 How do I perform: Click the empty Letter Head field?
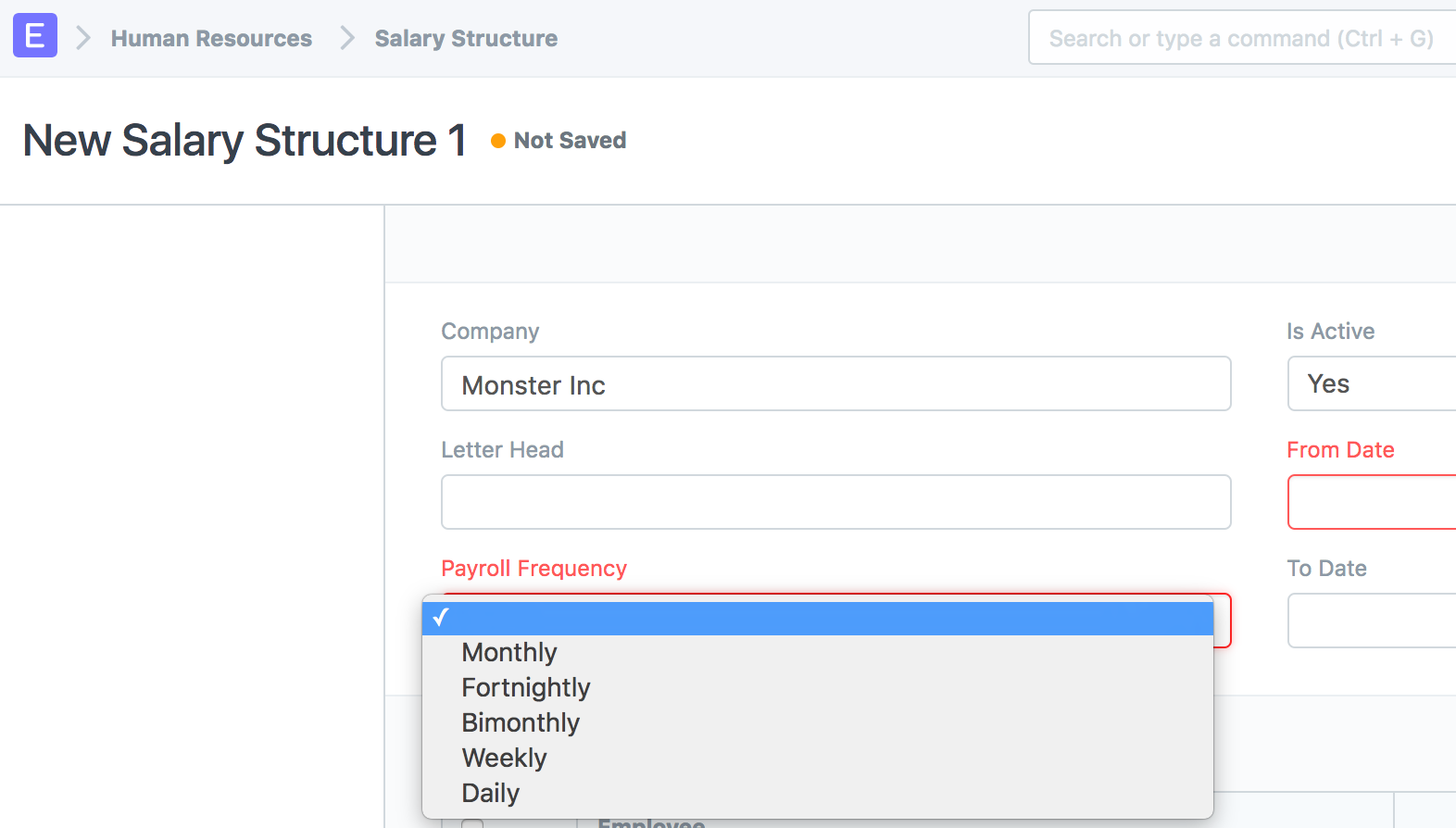(836, 502)
